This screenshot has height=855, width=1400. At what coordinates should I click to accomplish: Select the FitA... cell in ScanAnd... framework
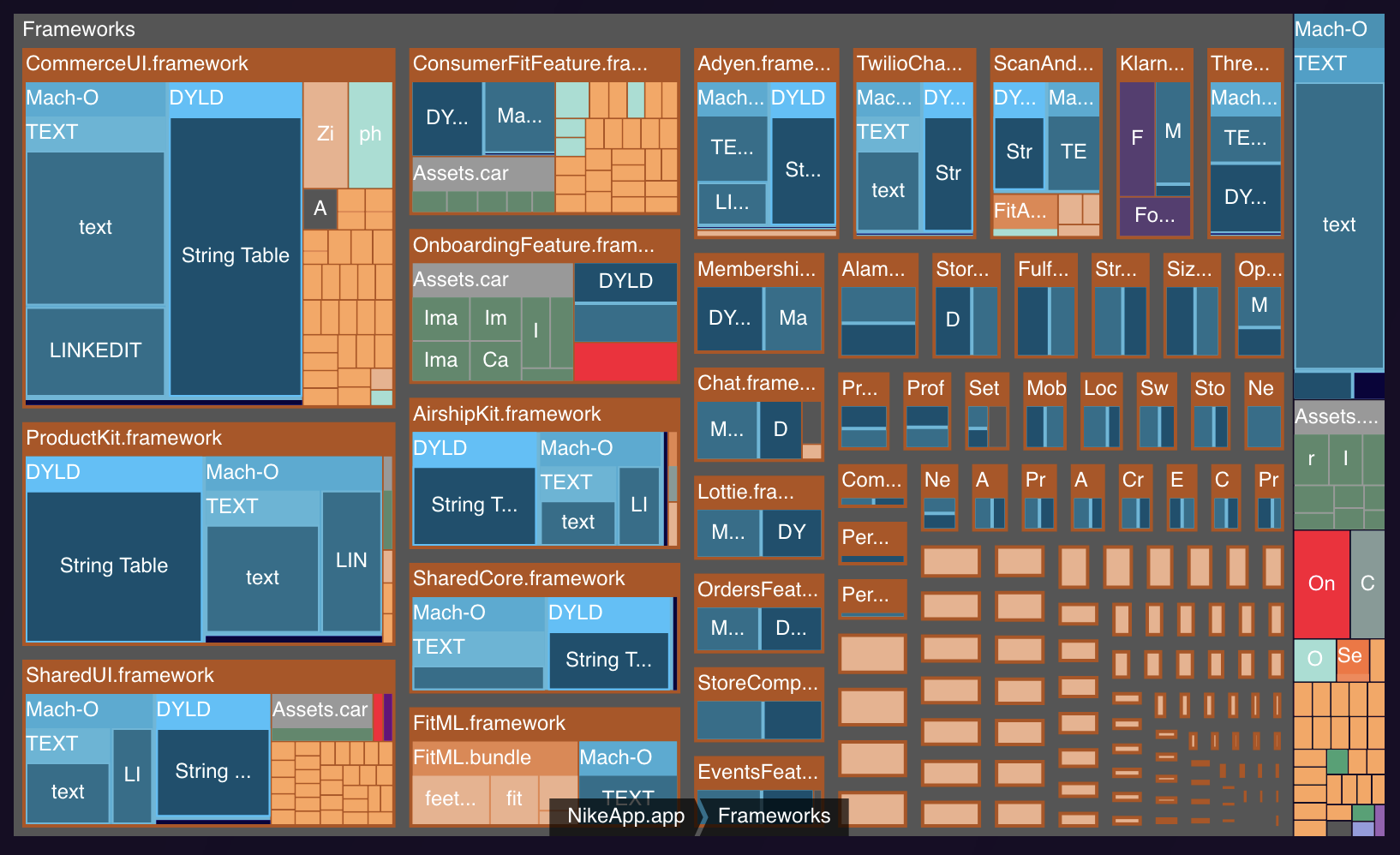(1025, 212)
